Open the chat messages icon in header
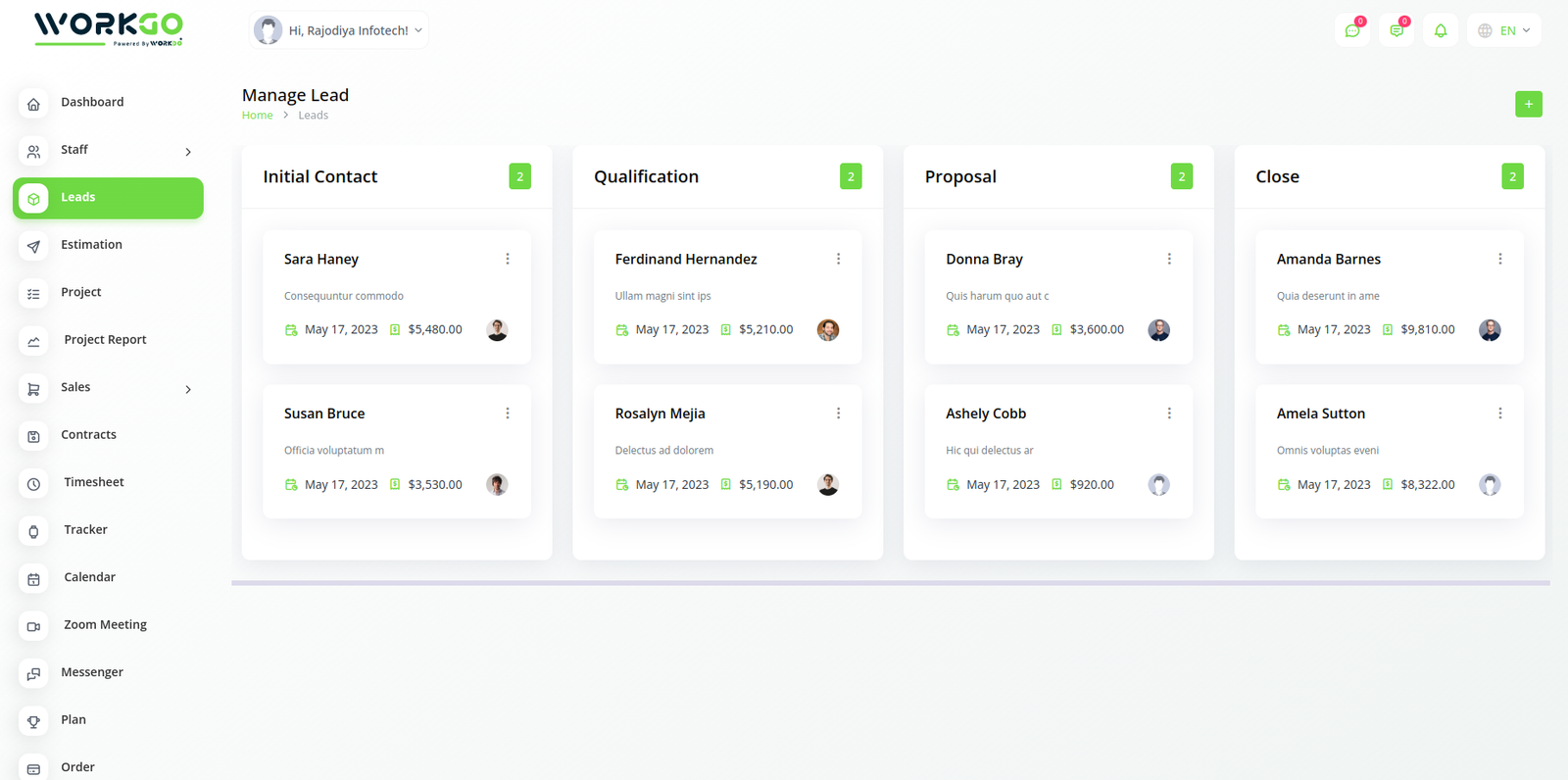The height and width of the screenshot is (780, 1568). (x=1352, y=31)
